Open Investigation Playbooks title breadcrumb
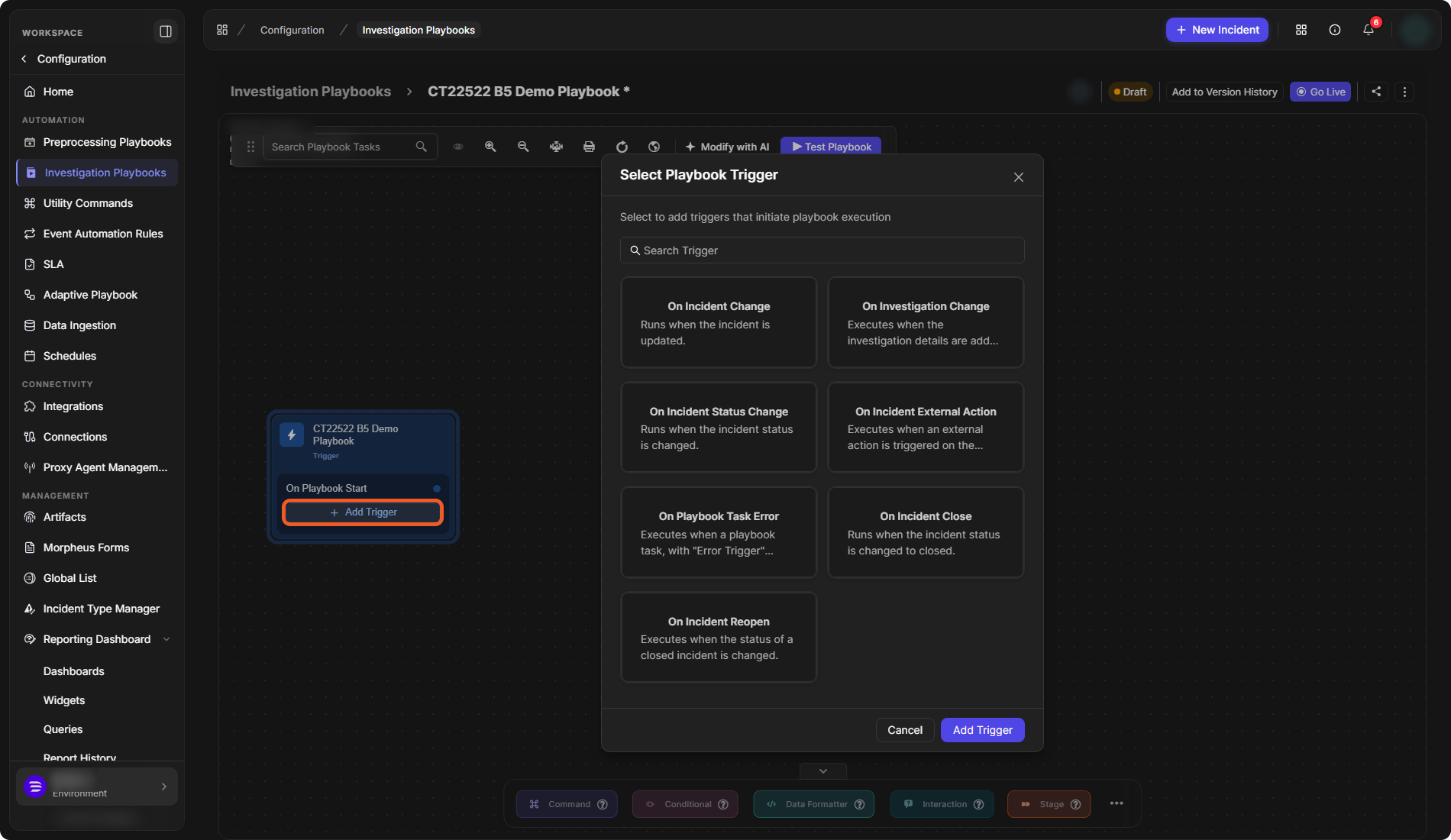This screenshot has height=840, width=1451. pos(311,92)
